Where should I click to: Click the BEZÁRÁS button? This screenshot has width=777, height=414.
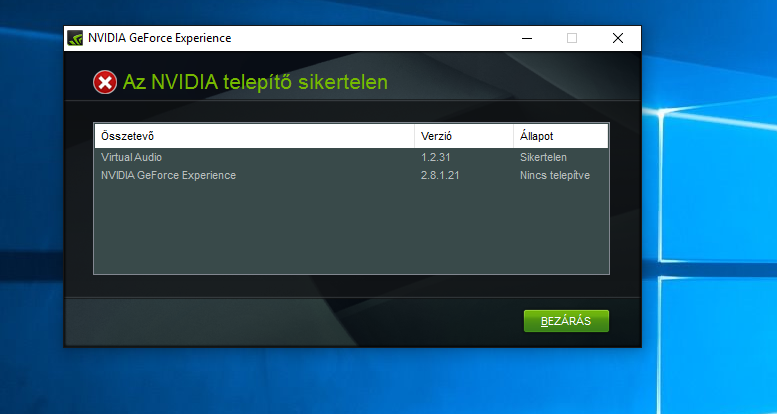coord(566,321)
